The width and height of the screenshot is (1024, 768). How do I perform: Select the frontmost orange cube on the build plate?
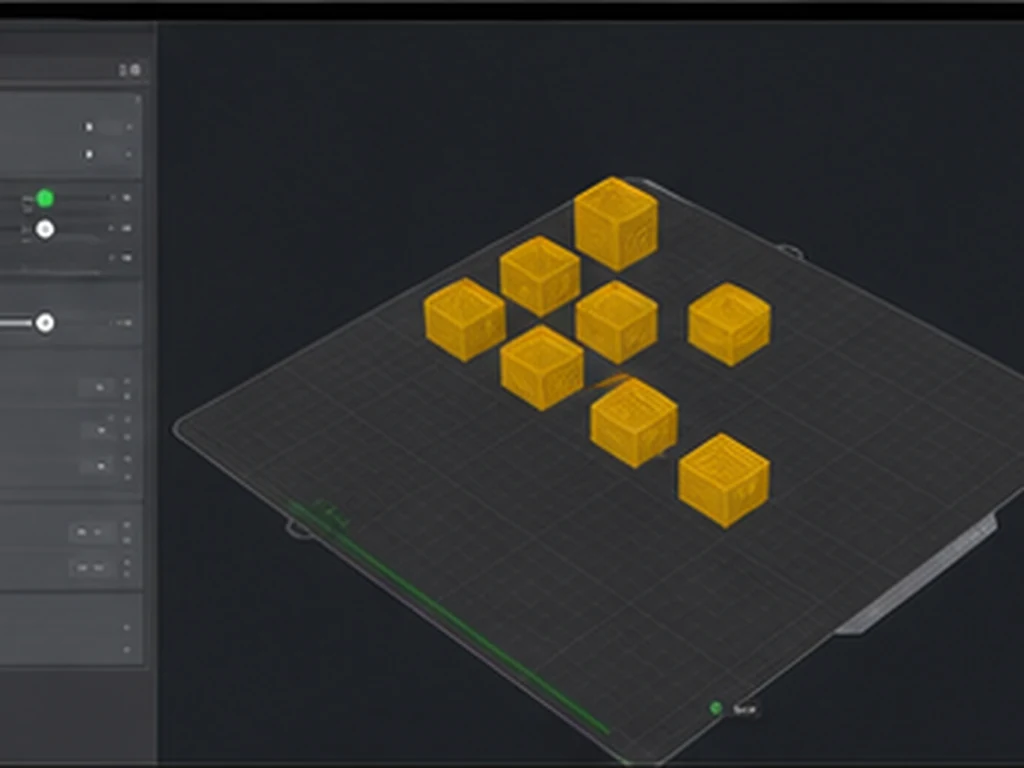724,480
